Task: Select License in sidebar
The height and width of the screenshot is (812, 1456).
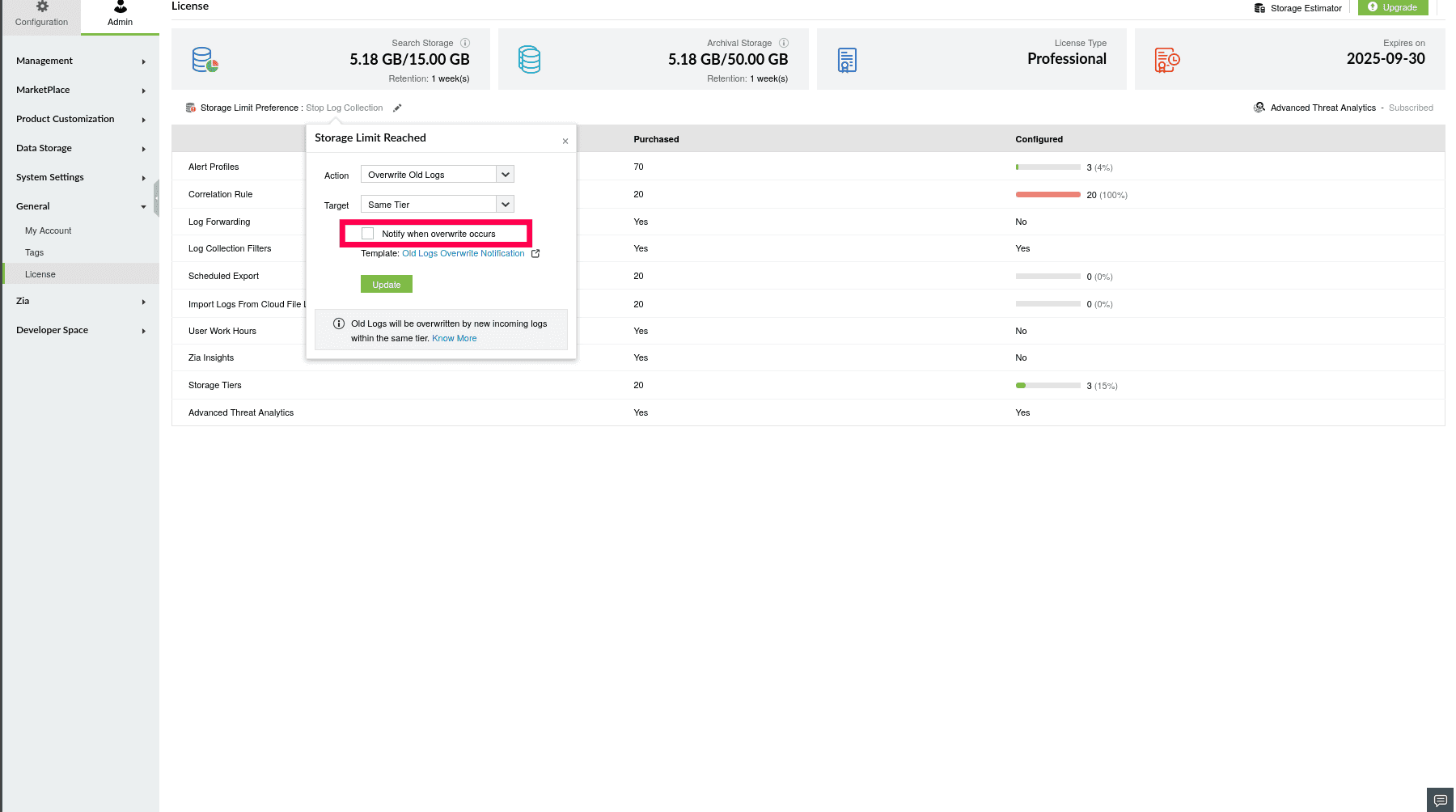Action: [x=81, y=274]
